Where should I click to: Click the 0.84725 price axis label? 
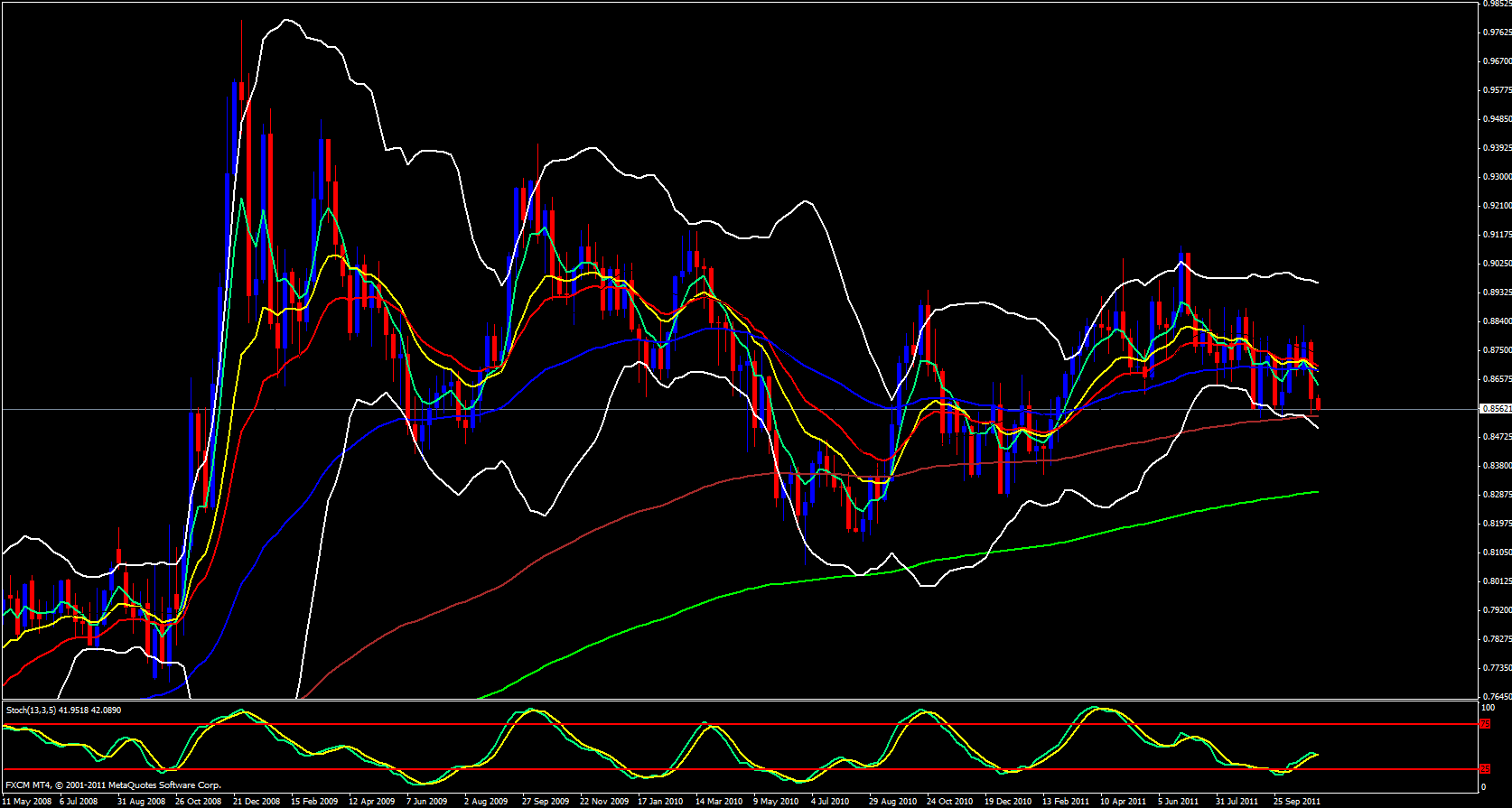click(1497, 437)
